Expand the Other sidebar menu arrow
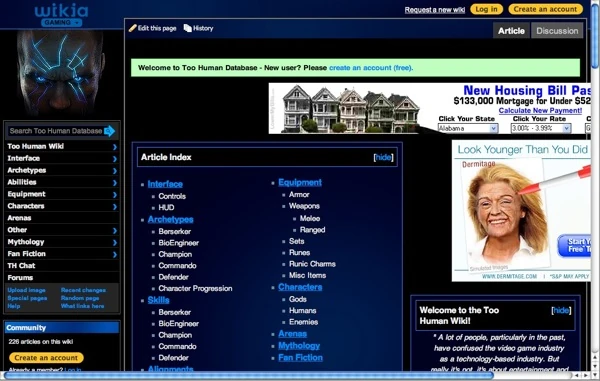Image resolution: width=600 pixels, height=381 pixels. (115, 231)
